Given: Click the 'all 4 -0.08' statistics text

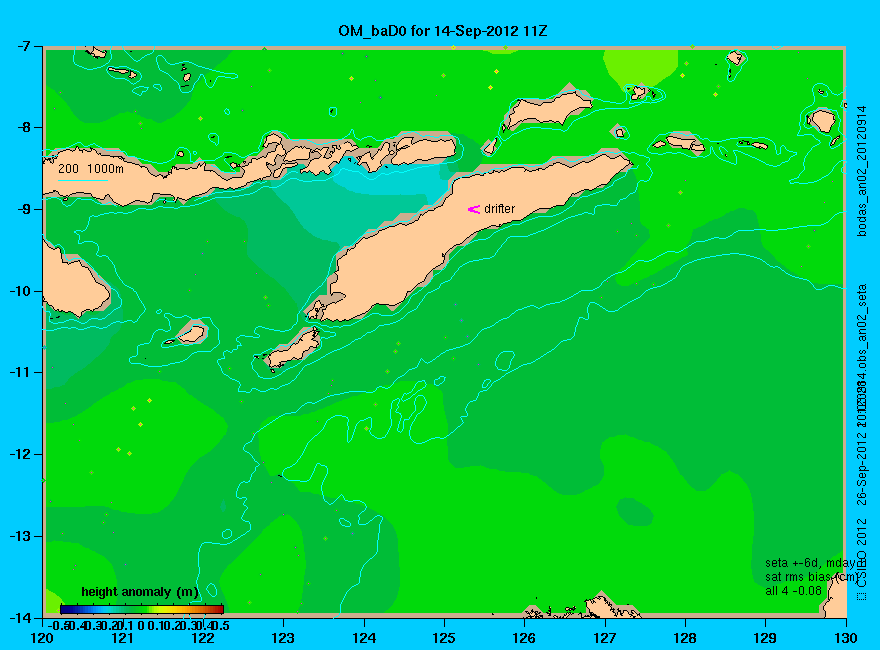Looking at the screenshot, I should pyautogui.click(x=793, y=591).
